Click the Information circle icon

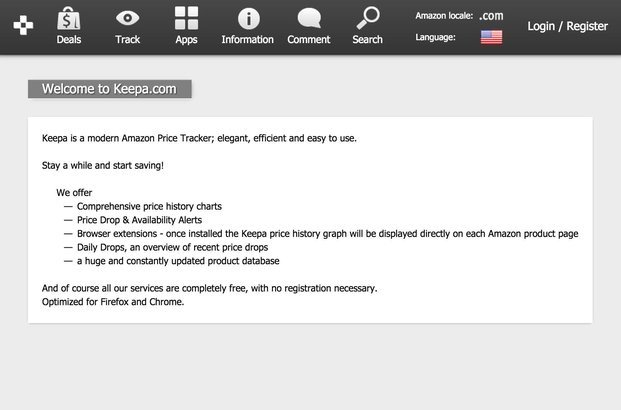pos(247,18)
